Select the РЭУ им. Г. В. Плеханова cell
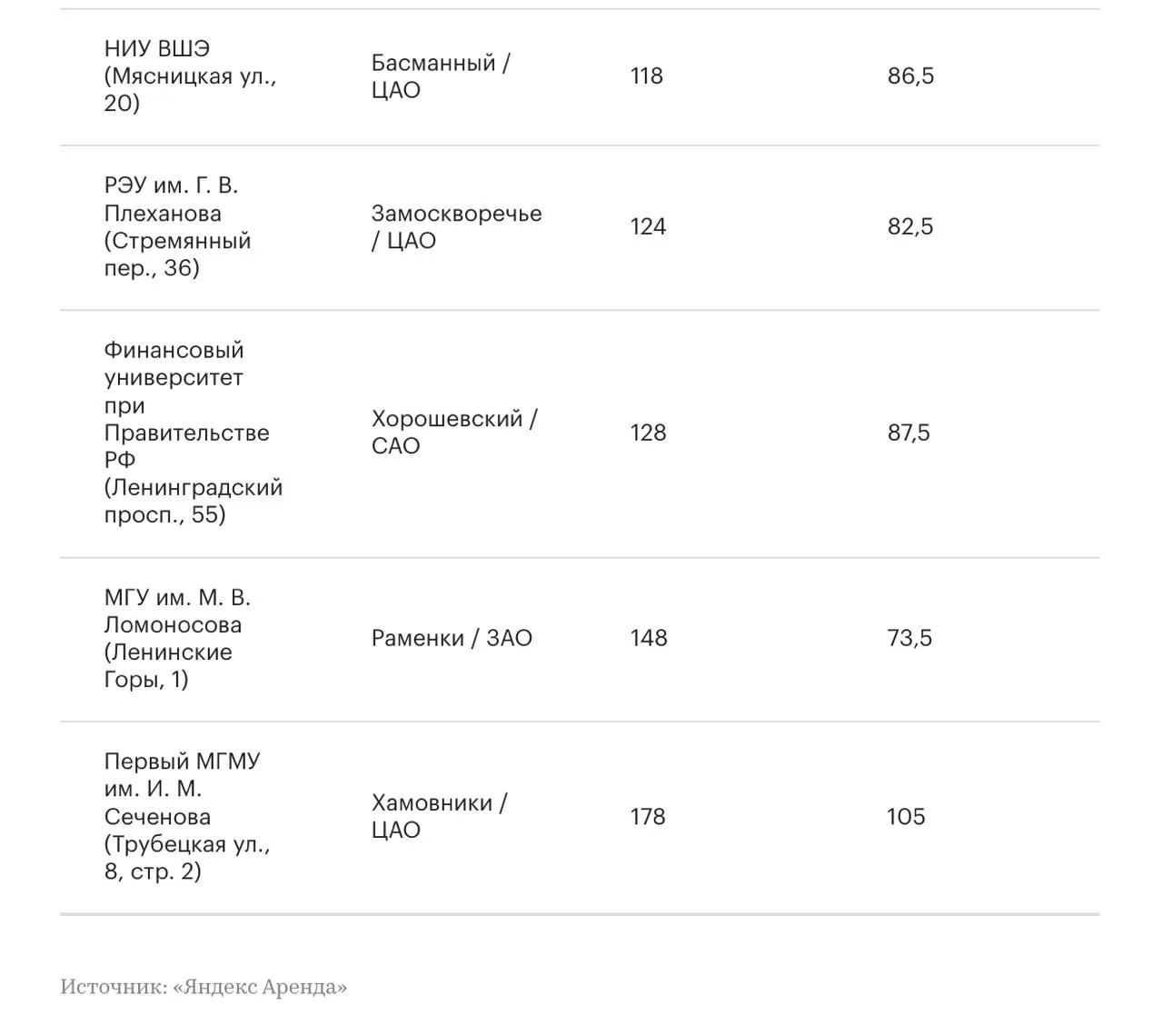1163x1036 pixels. coord(178,227)
